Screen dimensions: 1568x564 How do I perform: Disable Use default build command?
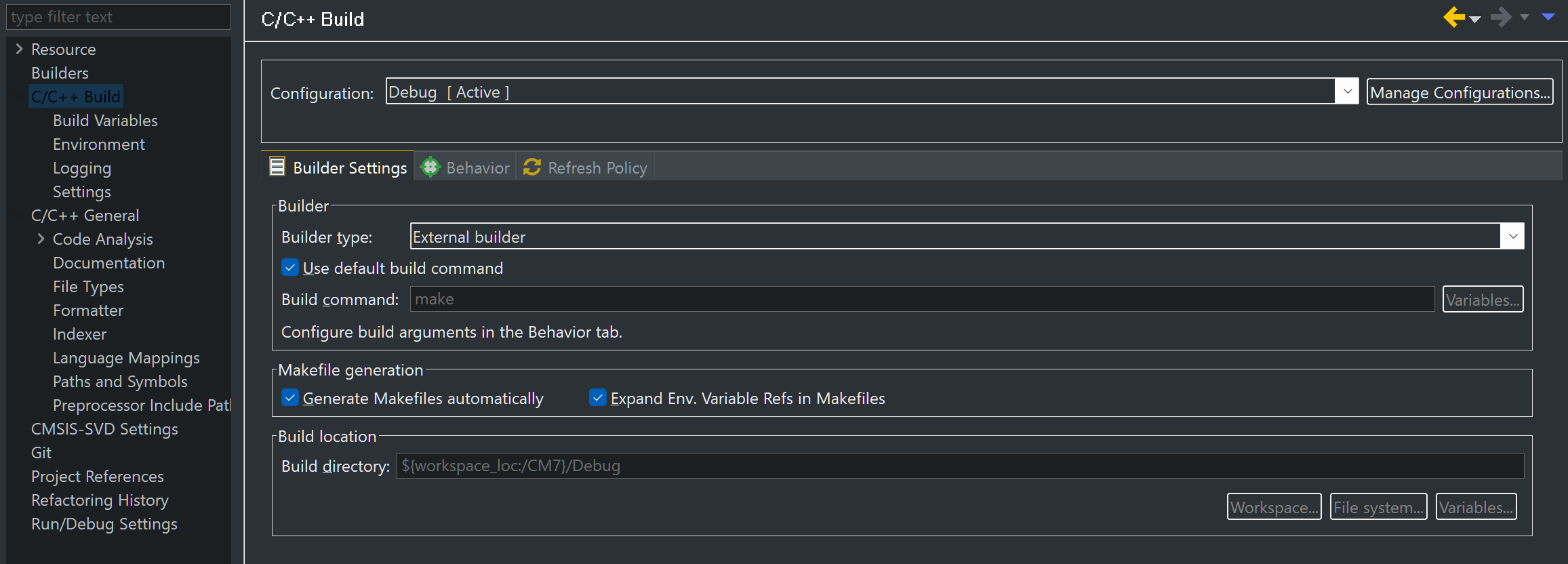click(290, 268)
